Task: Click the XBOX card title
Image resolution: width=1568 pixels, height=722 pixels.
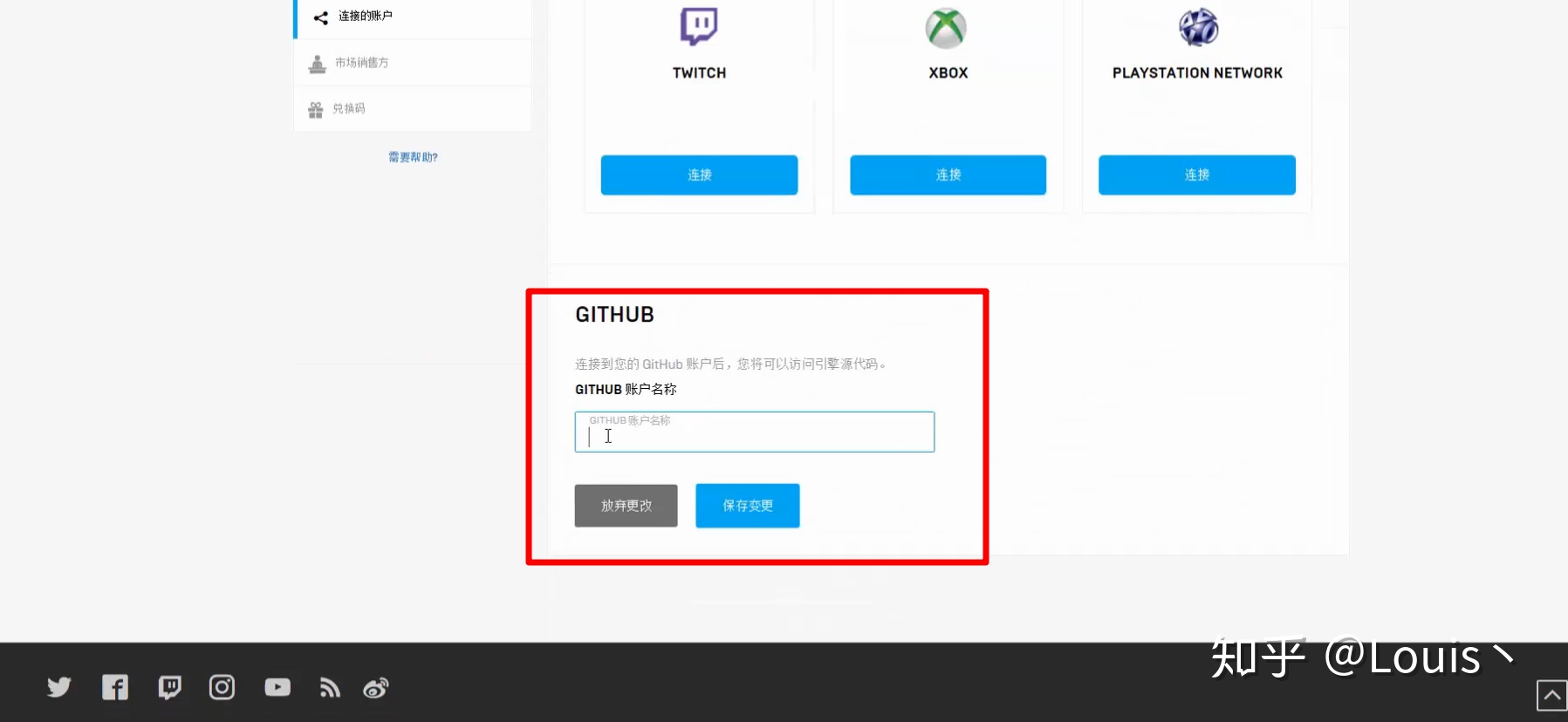Action: click(x=948, y=73)
